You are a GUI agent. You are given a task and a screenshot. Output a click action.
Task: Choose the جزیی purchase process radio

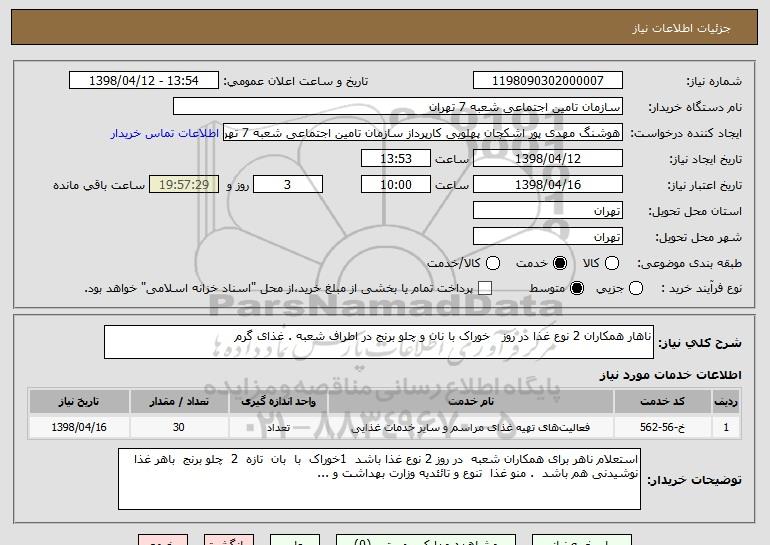pos(635,288)
